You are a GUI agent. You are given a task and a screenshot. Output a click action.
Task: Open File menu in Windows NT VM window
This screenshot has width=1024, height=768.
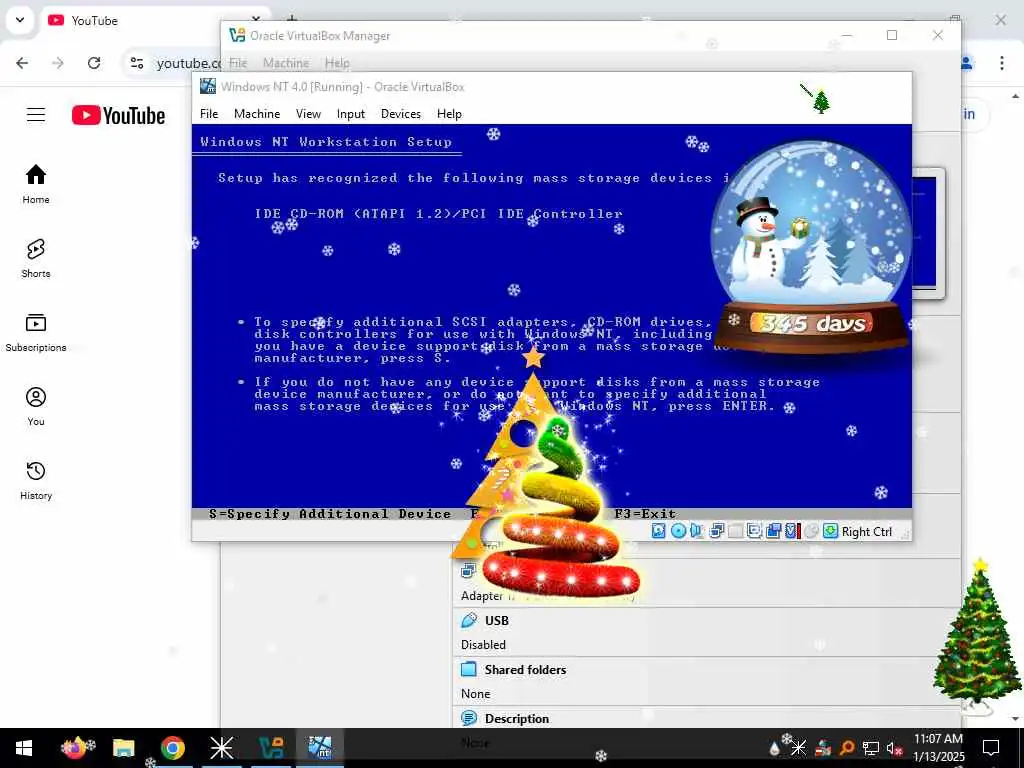(x=209, y=114)
